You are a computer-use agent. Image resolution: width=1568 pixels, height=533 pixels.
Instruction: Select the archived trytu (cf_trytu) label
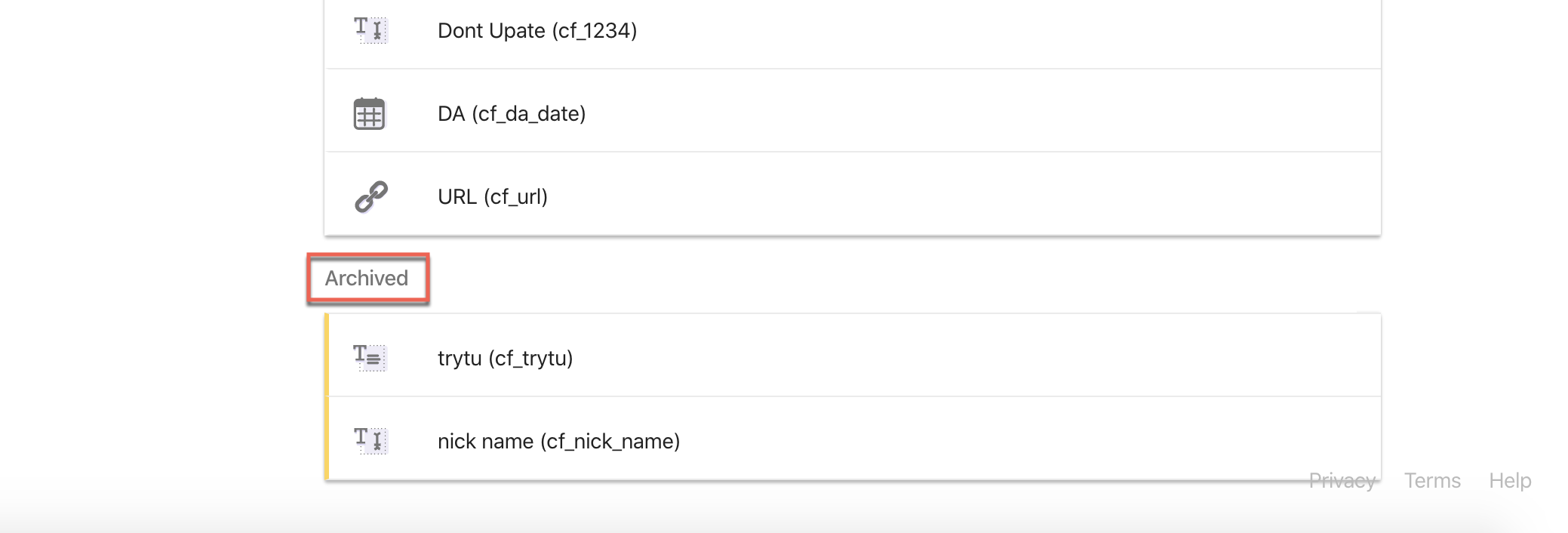[505, 358]
